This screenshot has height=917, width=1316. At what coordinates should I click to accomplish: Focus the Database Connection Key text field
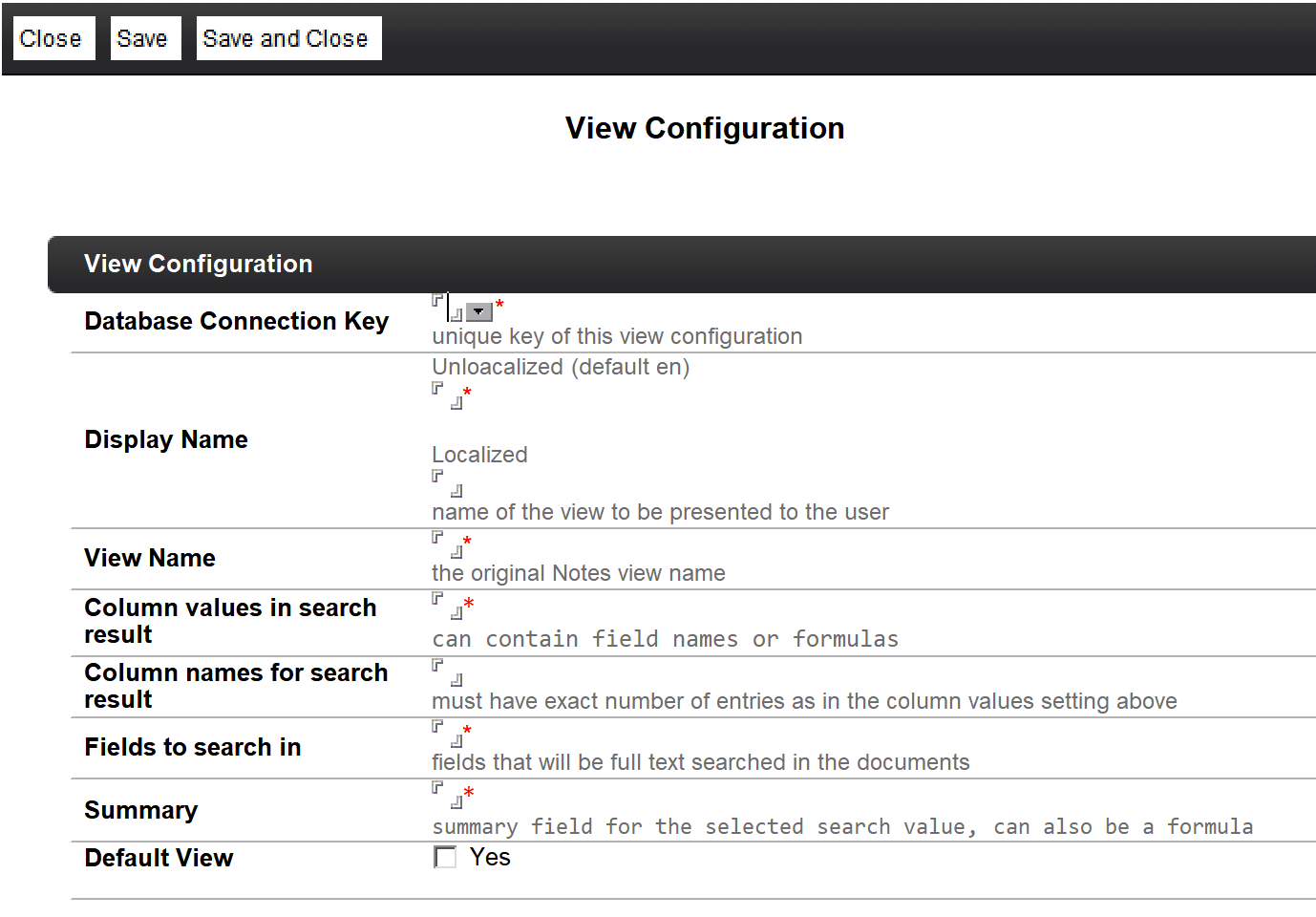coord(448,308)
